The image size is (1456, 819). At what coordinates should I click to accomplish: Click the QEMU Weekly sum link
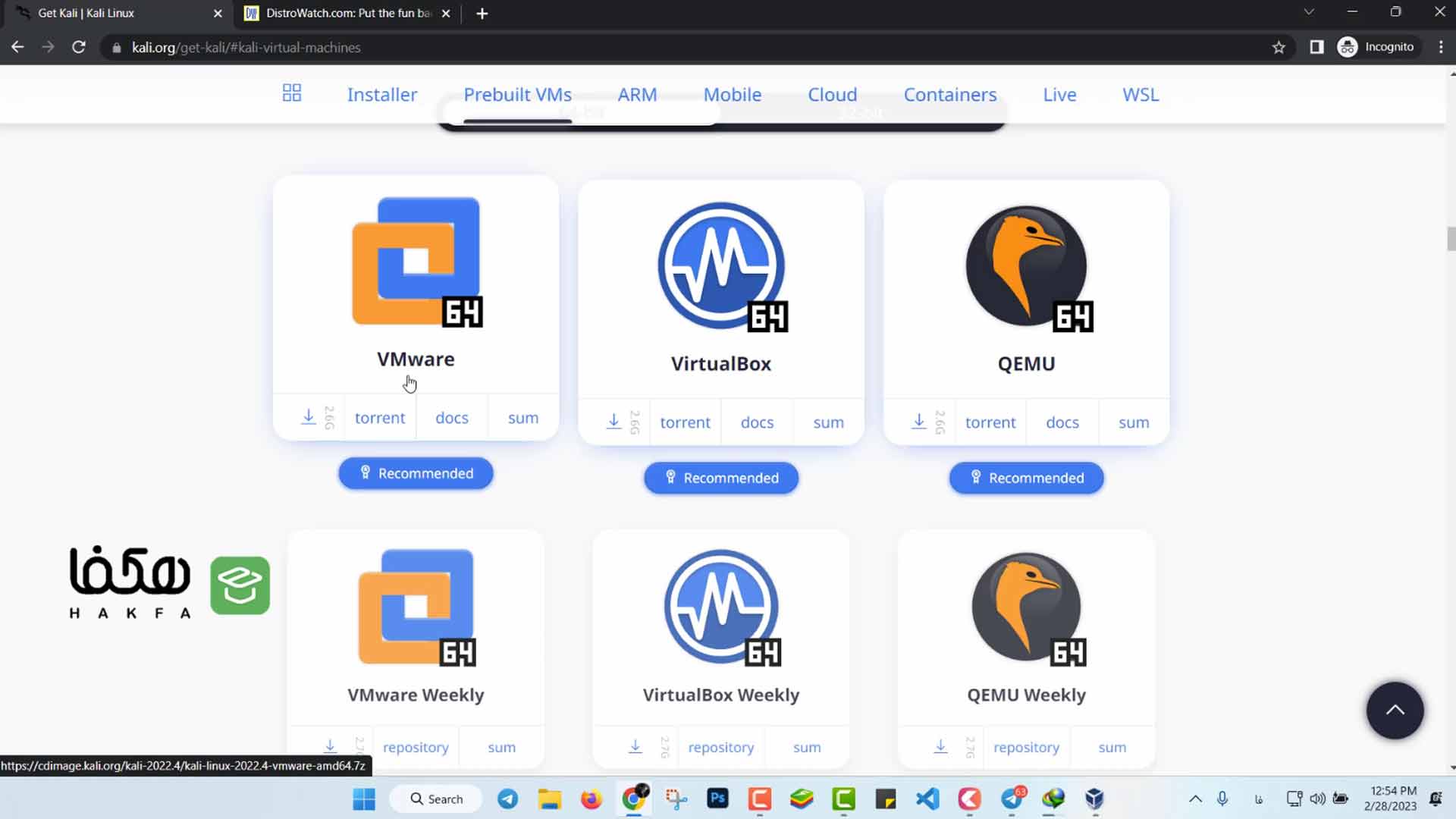[x=1112, y=747]
